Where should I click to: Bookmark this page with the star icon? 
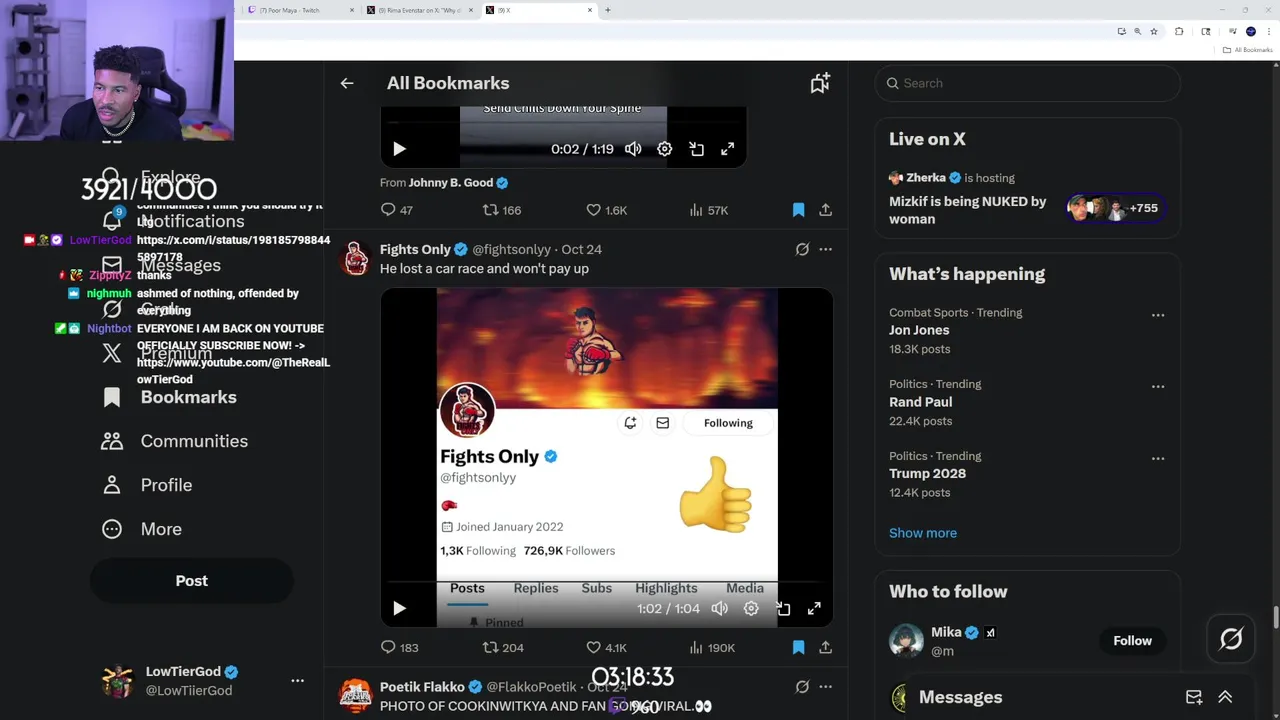tap(1154, 32)
